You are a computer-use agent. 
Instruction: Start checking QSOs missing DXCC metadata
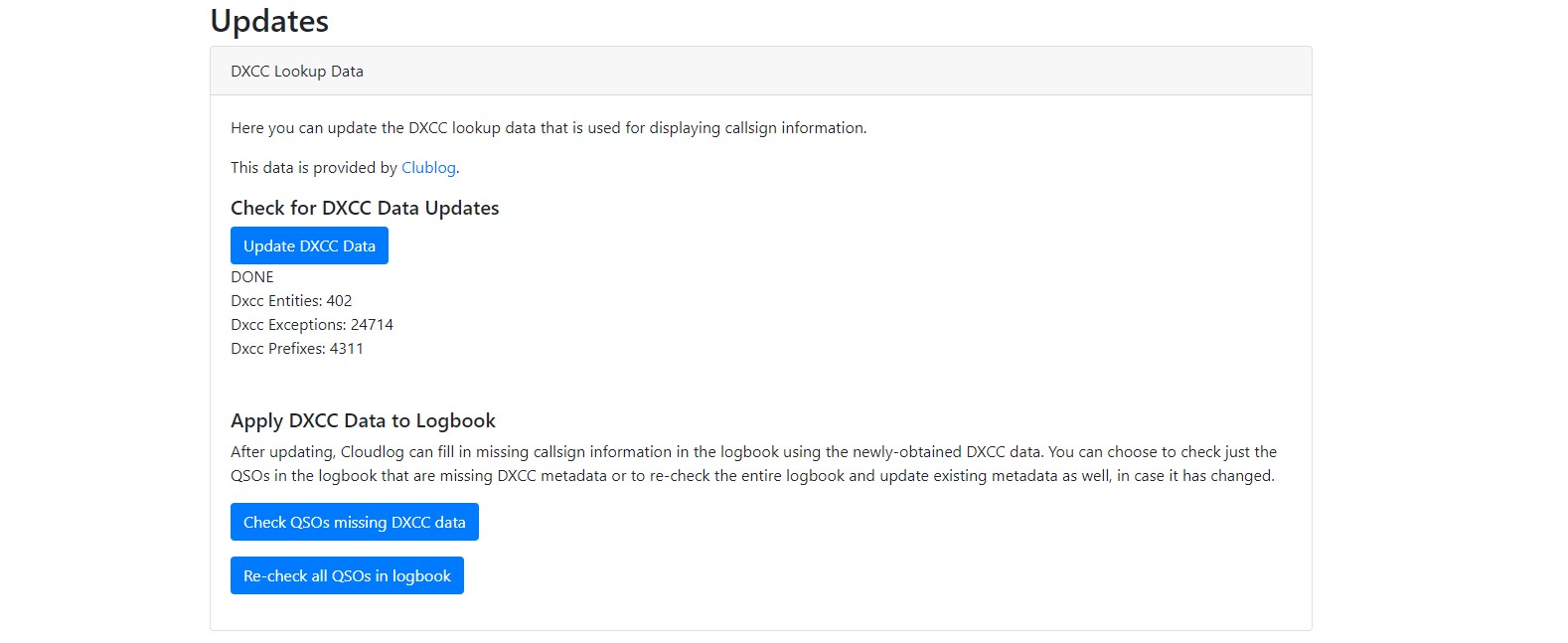[x=354, y=522]
